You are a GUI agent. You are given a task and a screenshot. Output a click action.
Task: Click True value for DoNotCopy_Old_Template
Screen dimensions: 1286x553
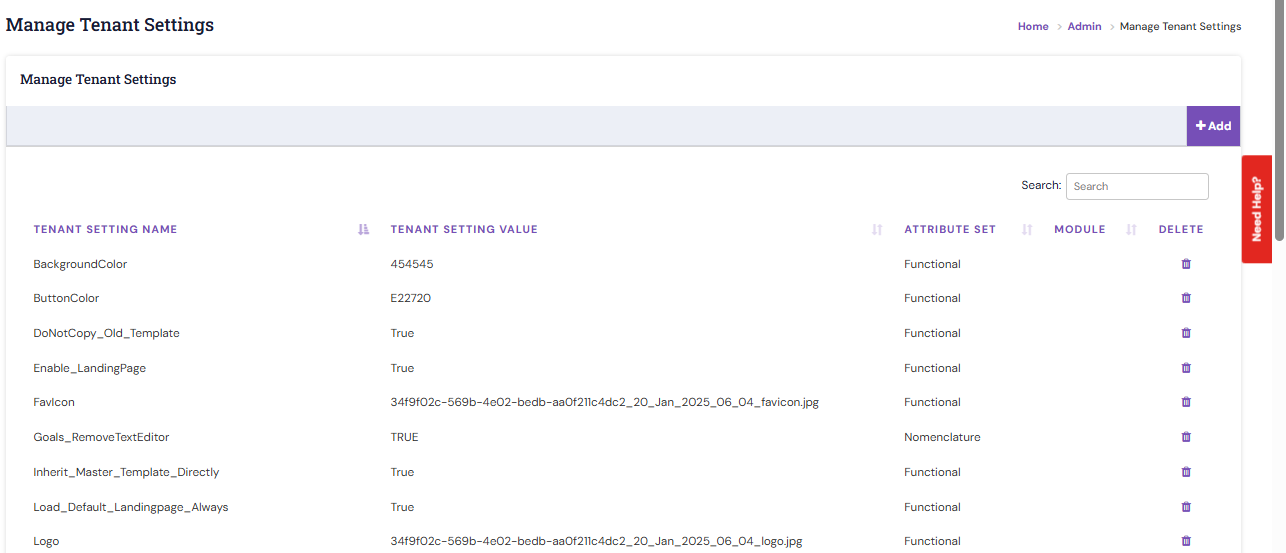point(402,333)
